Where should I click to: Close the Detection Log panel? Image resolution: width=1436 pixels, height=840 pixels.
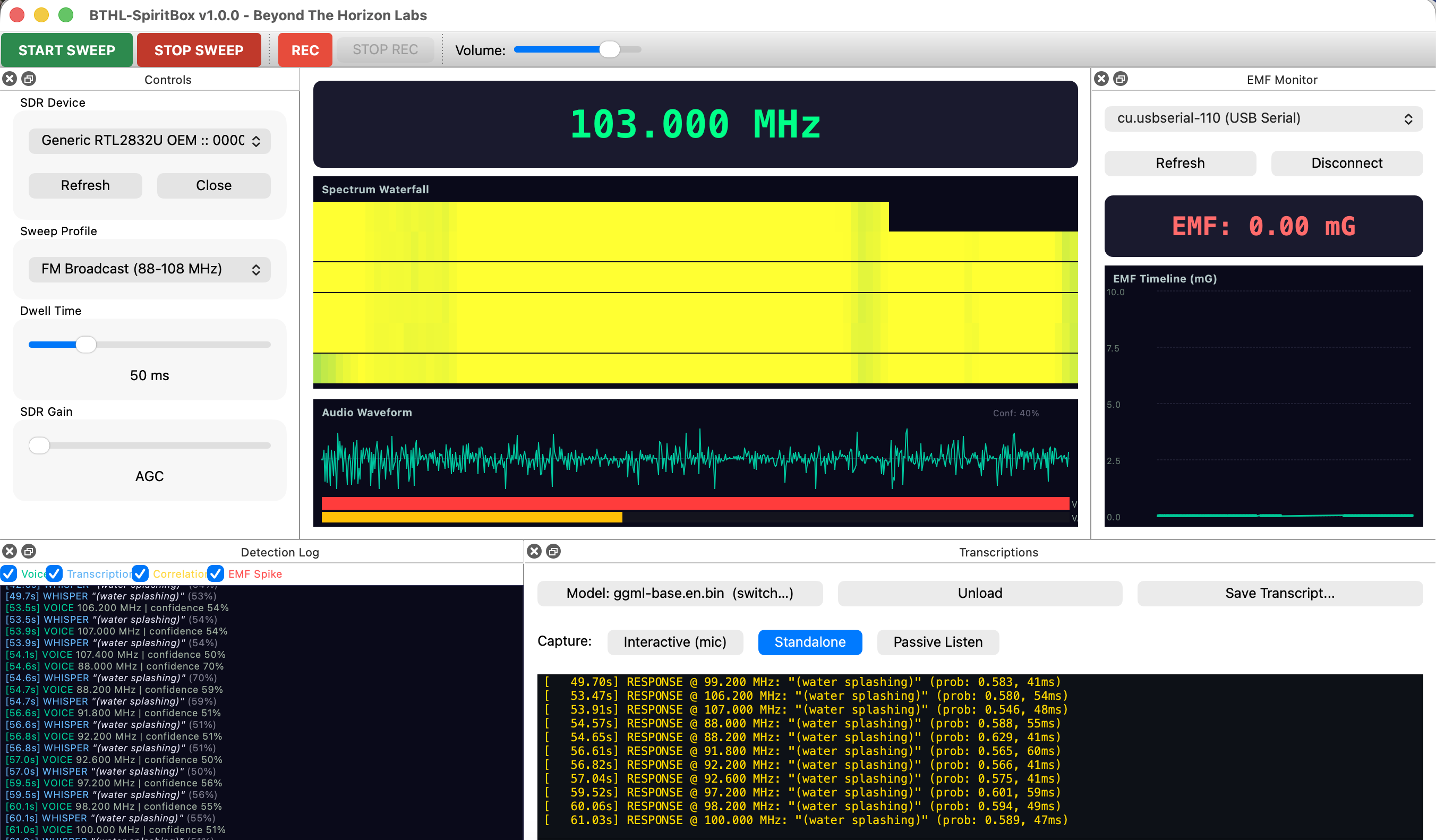(x=10, y=551)
